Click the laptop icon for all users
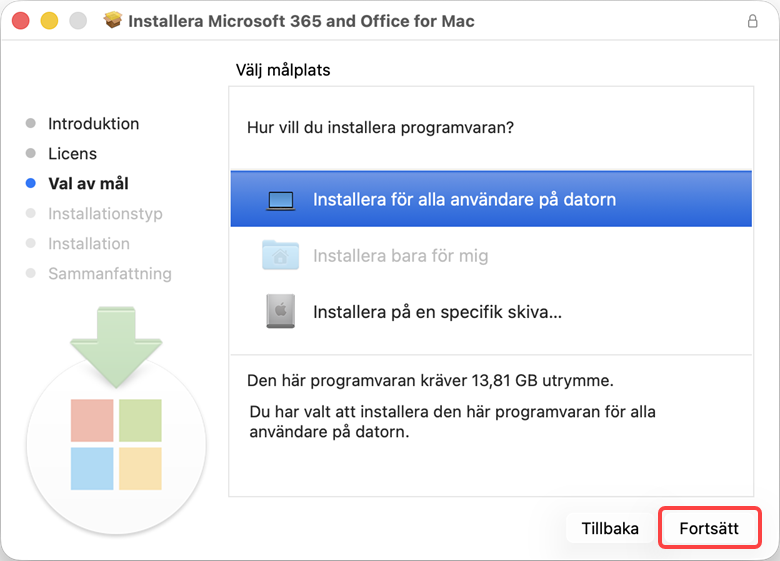 click(x=280, y=200)
